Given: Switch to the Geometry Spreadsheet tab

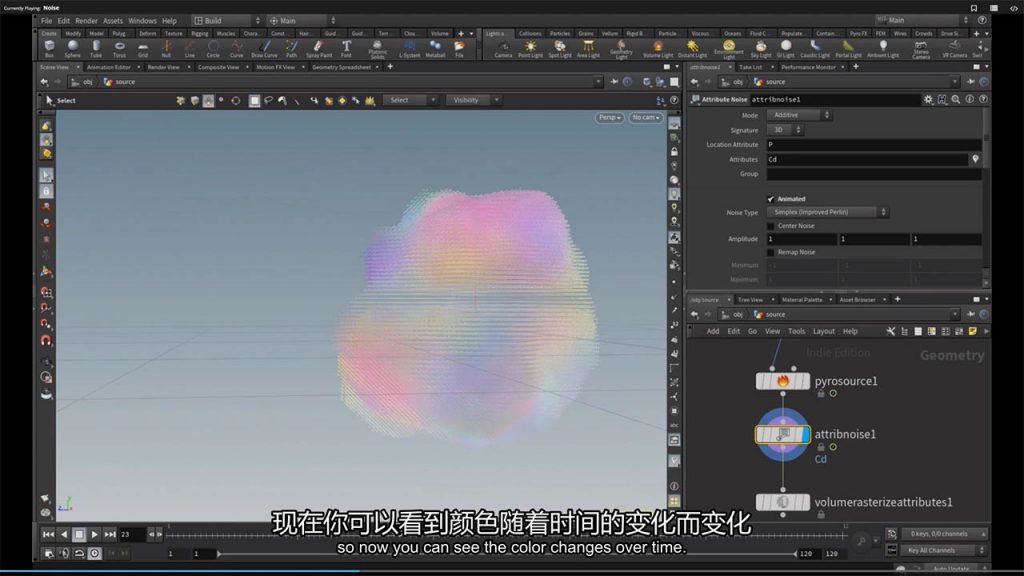Looking at the screenshot, I should [342, 67].
